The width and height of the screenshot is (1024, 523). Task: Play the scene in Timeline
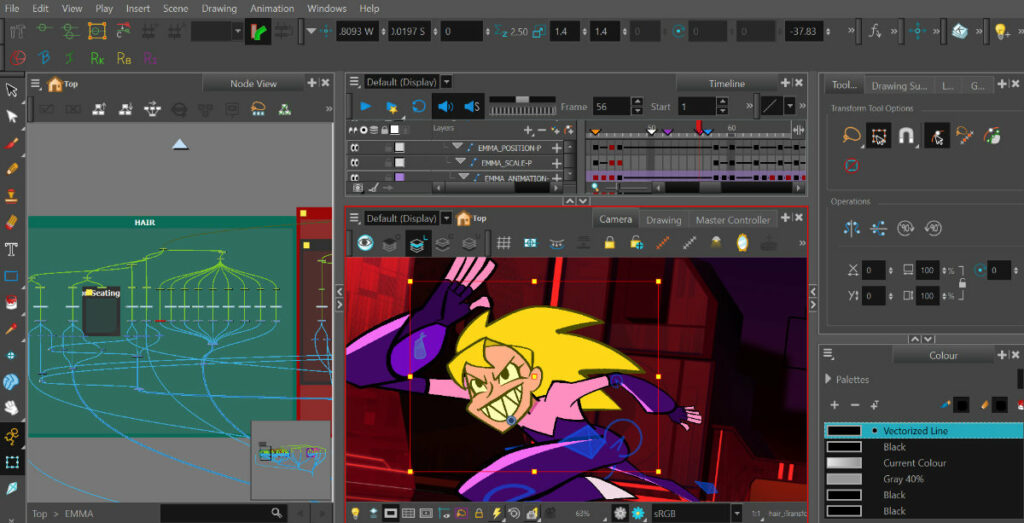pyautogui.click(x=365, y=106)
